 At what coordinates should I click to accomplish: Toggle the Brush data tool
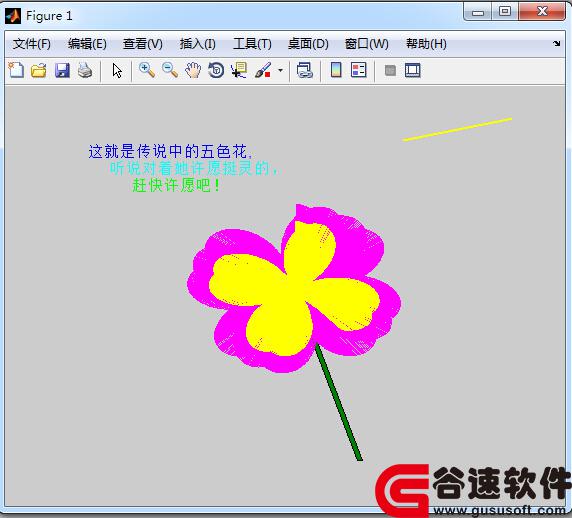pyautogui.click(x=263, y=70)
